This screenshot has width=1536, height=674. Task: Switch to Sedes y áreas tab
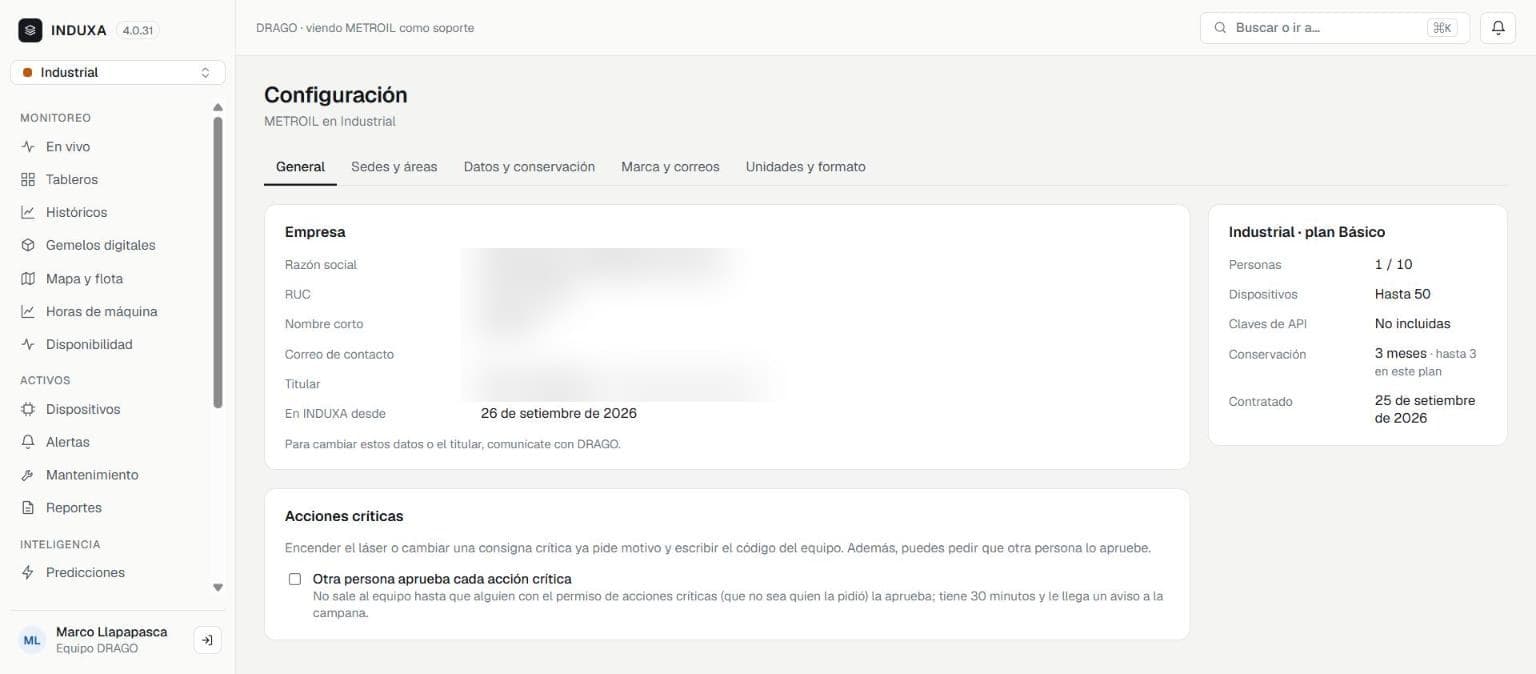pos(394,167)
